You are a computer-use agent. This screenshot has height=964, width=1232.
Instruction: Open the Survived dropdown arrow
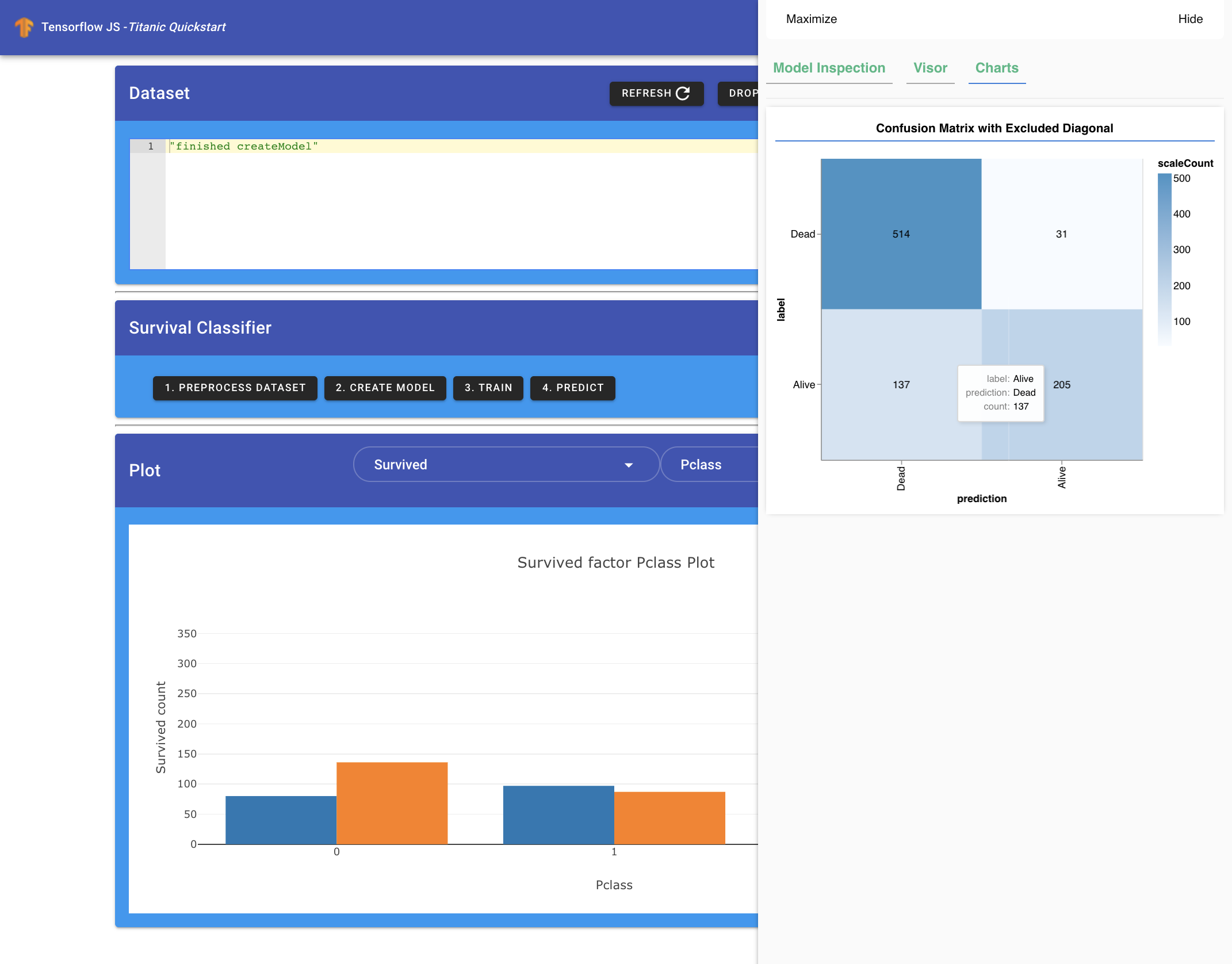coord(629,465)
